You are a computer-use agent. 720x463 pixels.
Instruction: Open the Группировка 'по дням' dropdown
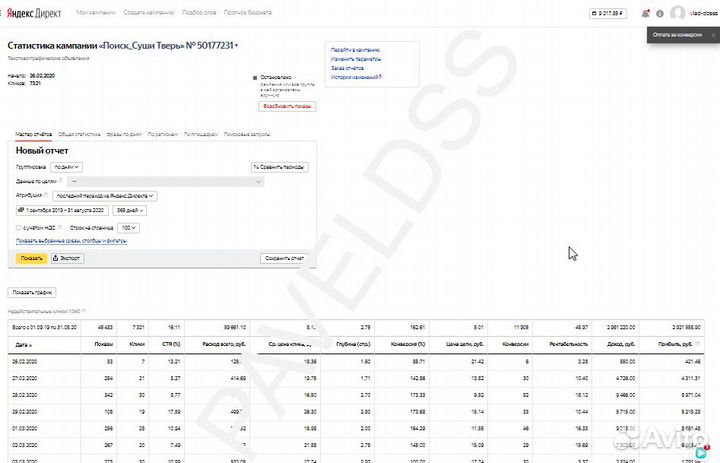pos(67,167)
